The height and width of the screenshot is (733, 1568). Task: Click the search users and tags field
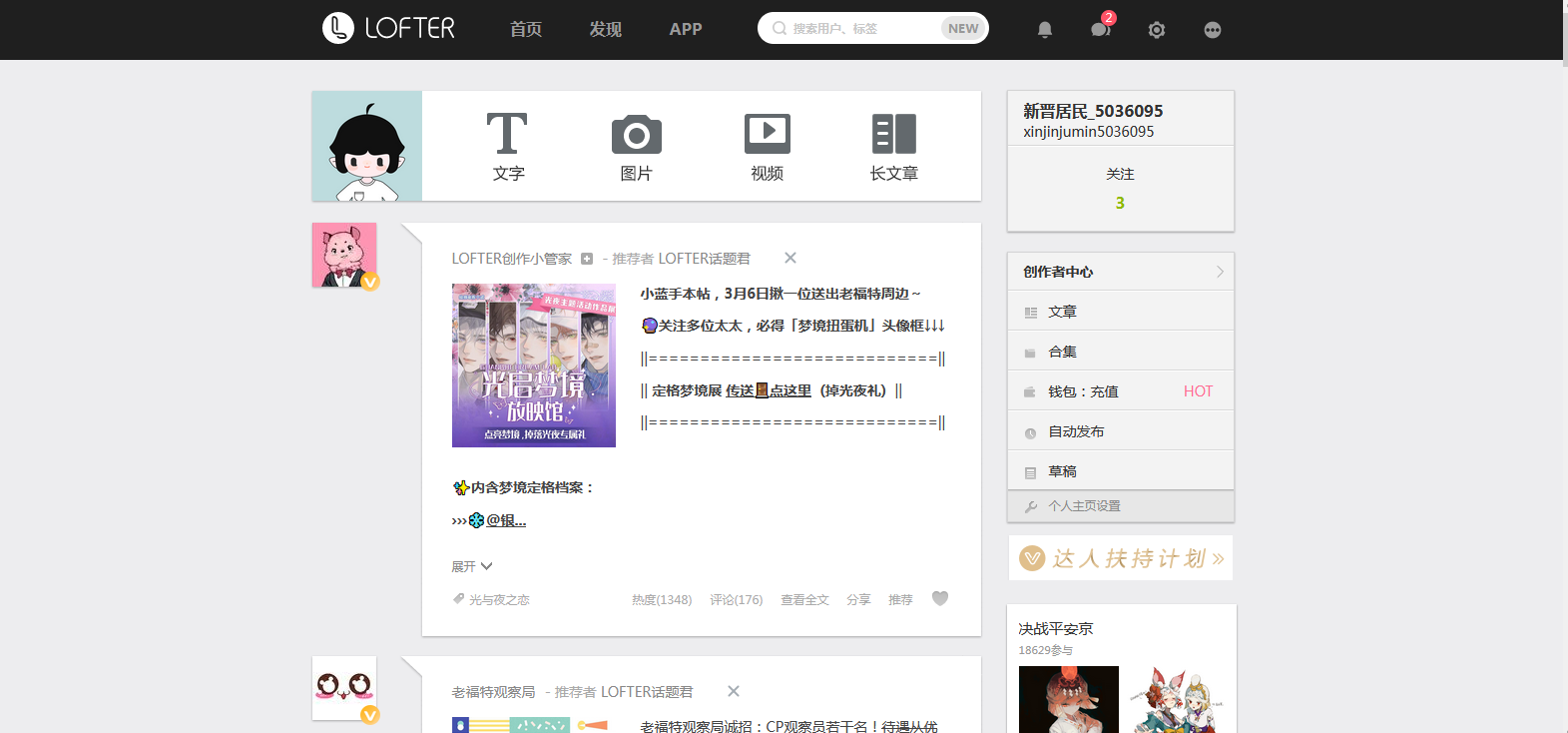858,29
